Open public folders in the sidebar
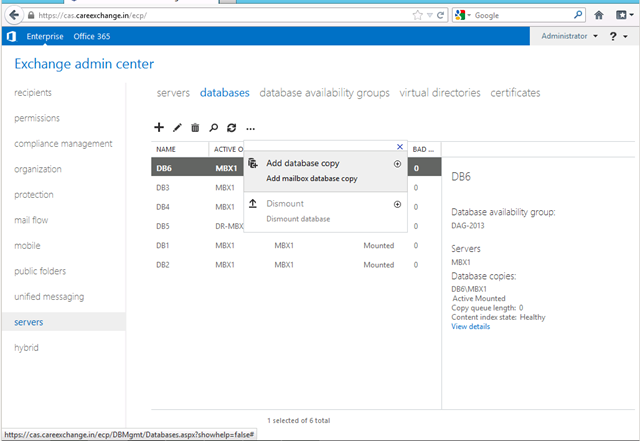This screenshot has height=441, width=640. pyautogui.click(x=40, y=271)
